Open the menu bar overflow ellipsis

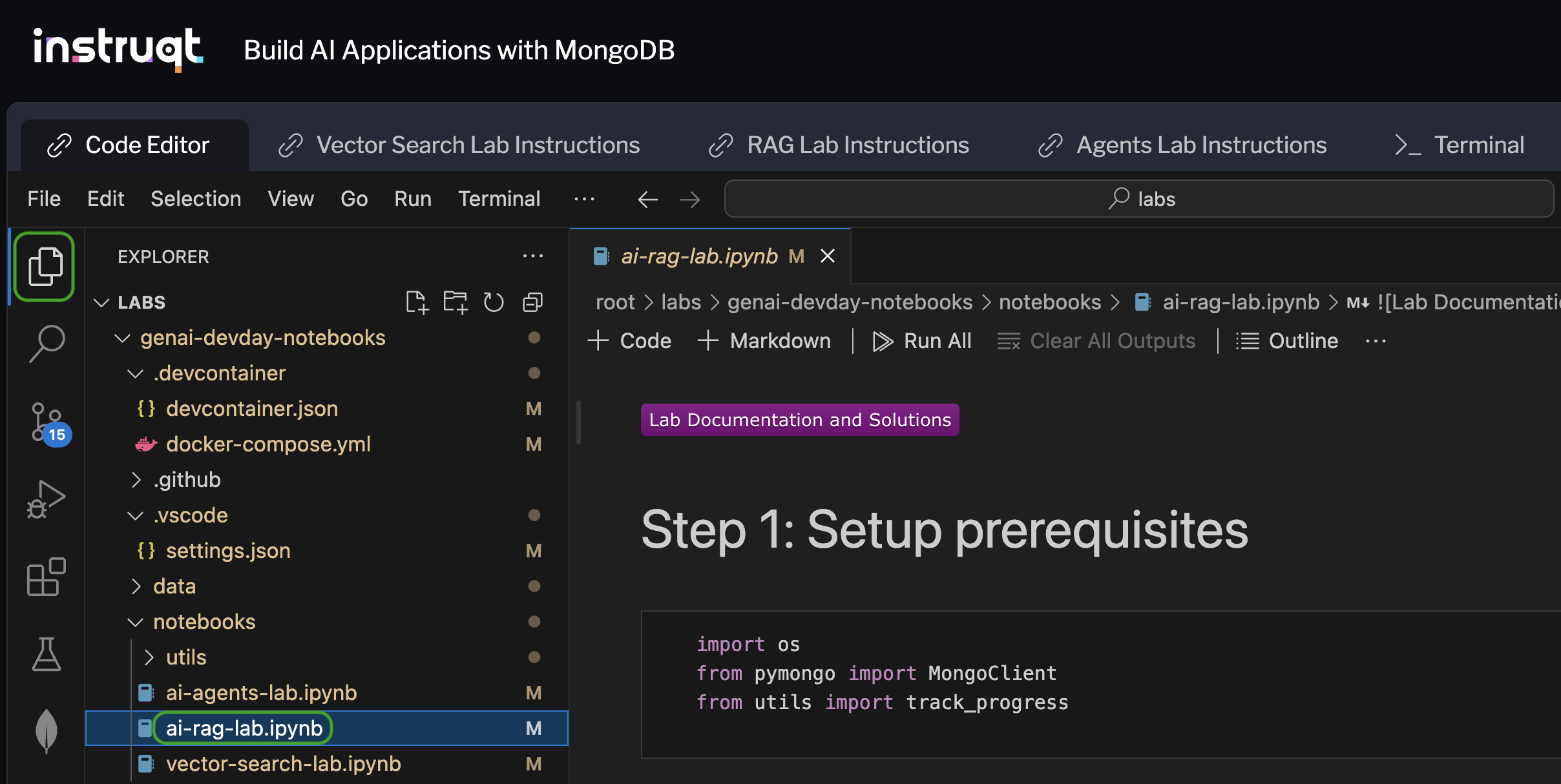pos(584,199)
